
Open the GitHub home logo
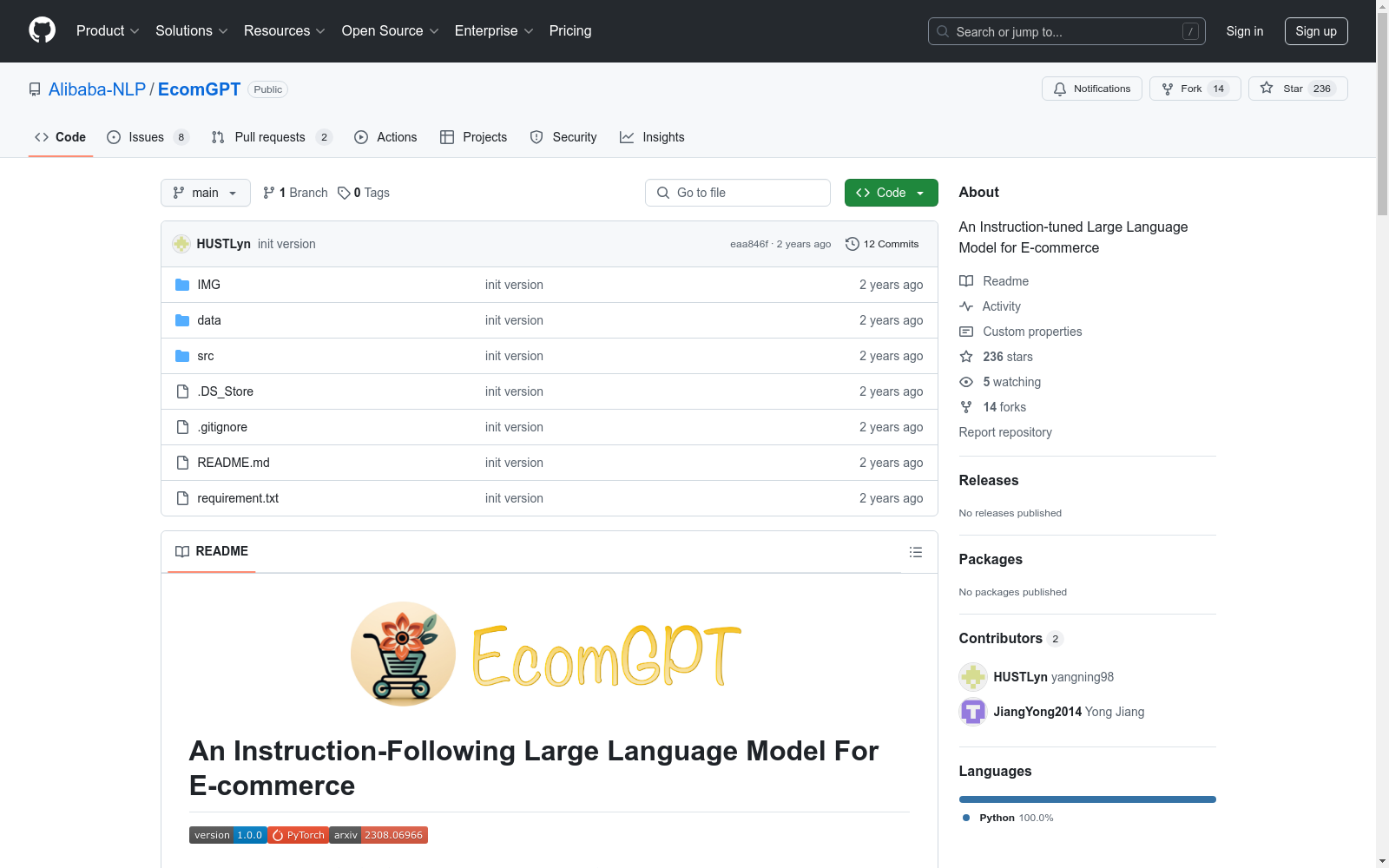[x=42, y=30]
